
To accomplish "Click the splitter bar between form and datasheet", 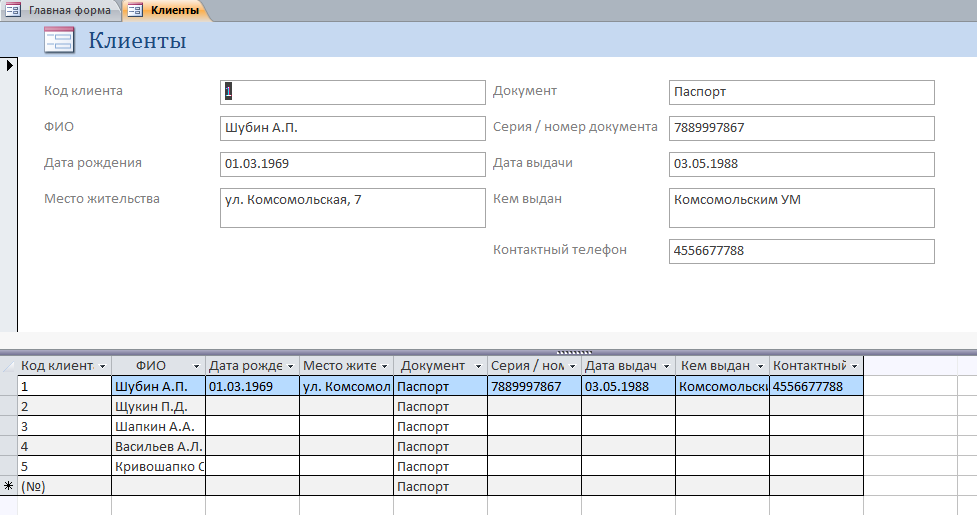I will (x=488, y=352).
